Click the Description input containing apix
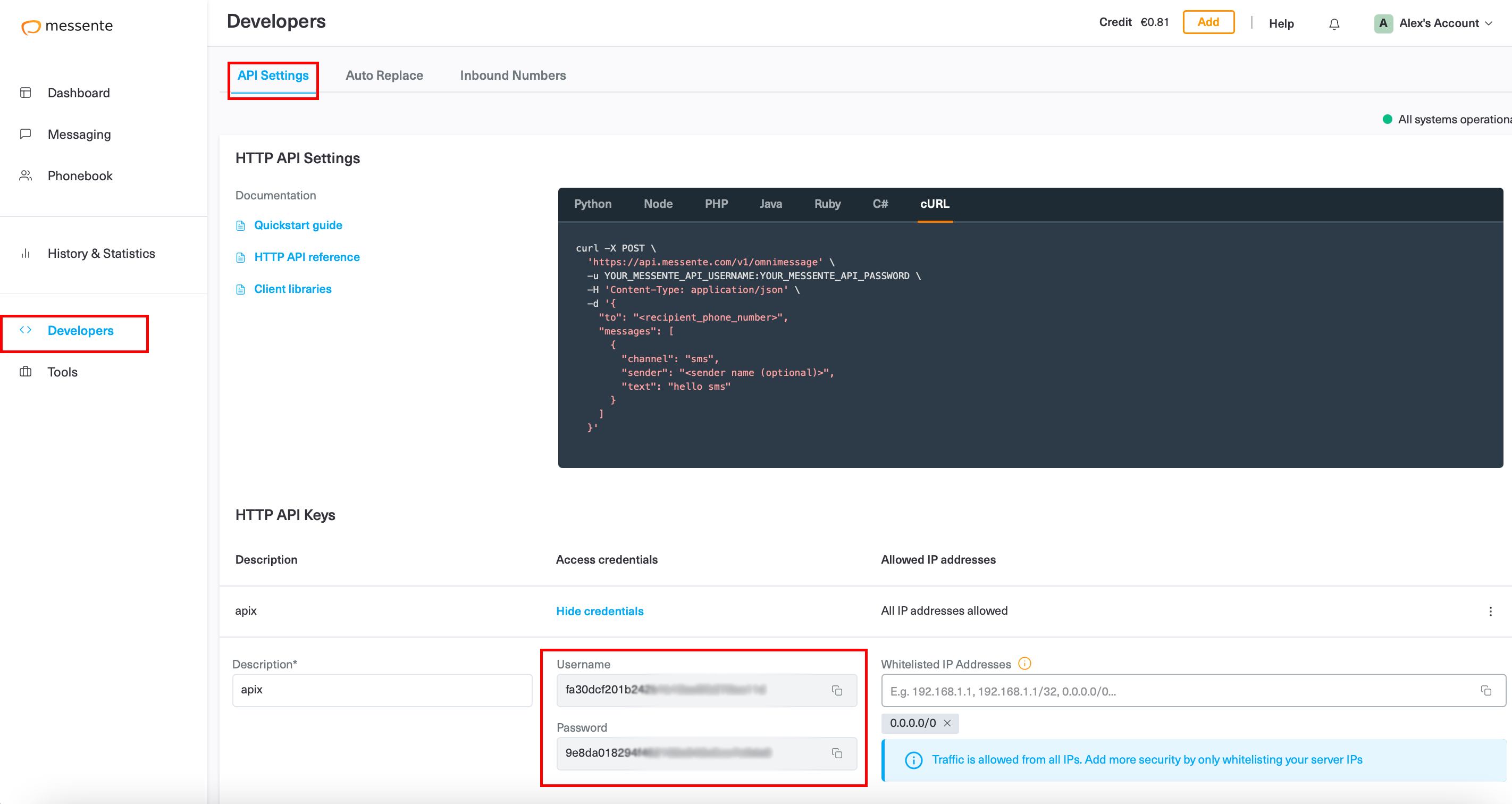This screenshot has height=804, width=1512. click(x=382, y=690)
